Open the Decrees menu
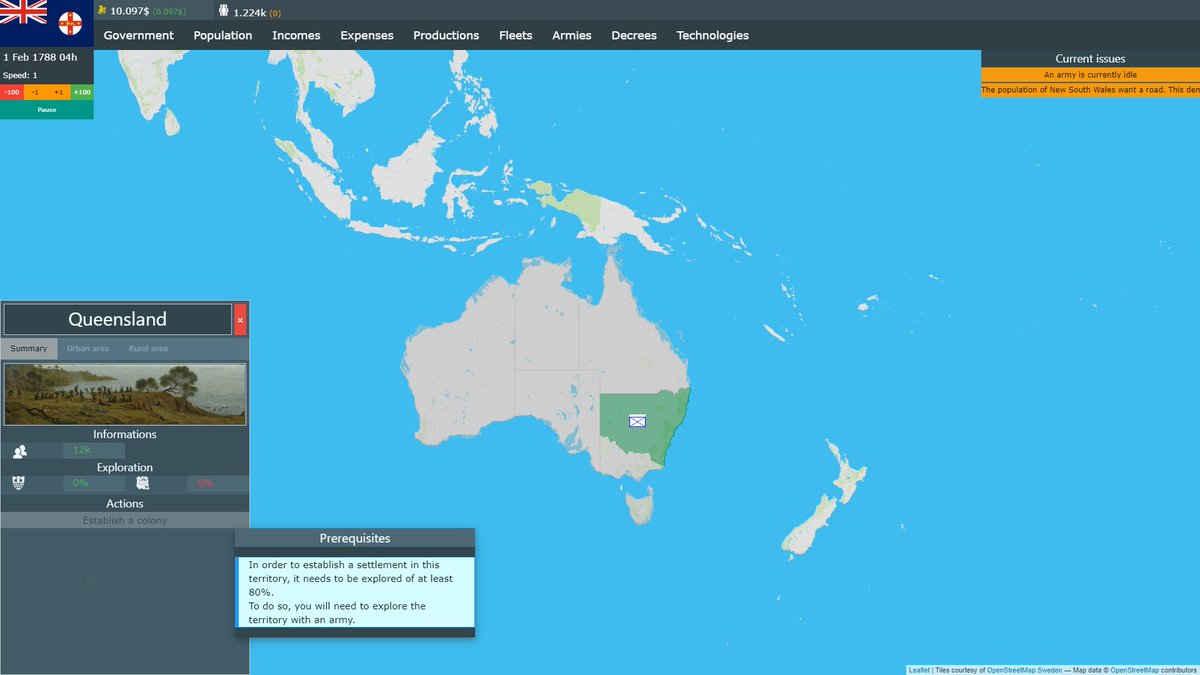Viewport: 1200px width, 675px height. 634,35
